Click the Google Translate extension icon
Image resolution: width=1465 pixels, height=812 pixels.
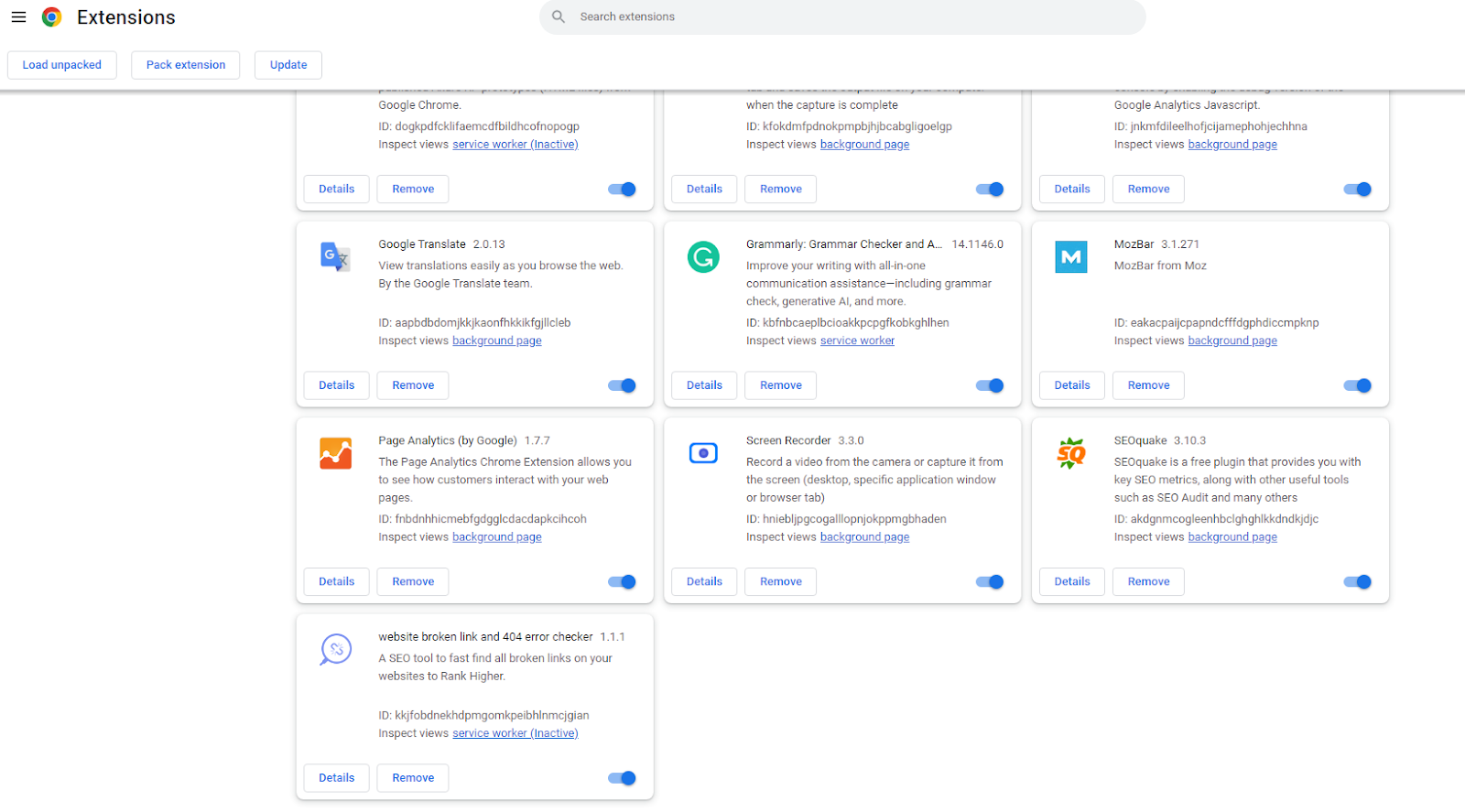[x=335, y=257]
